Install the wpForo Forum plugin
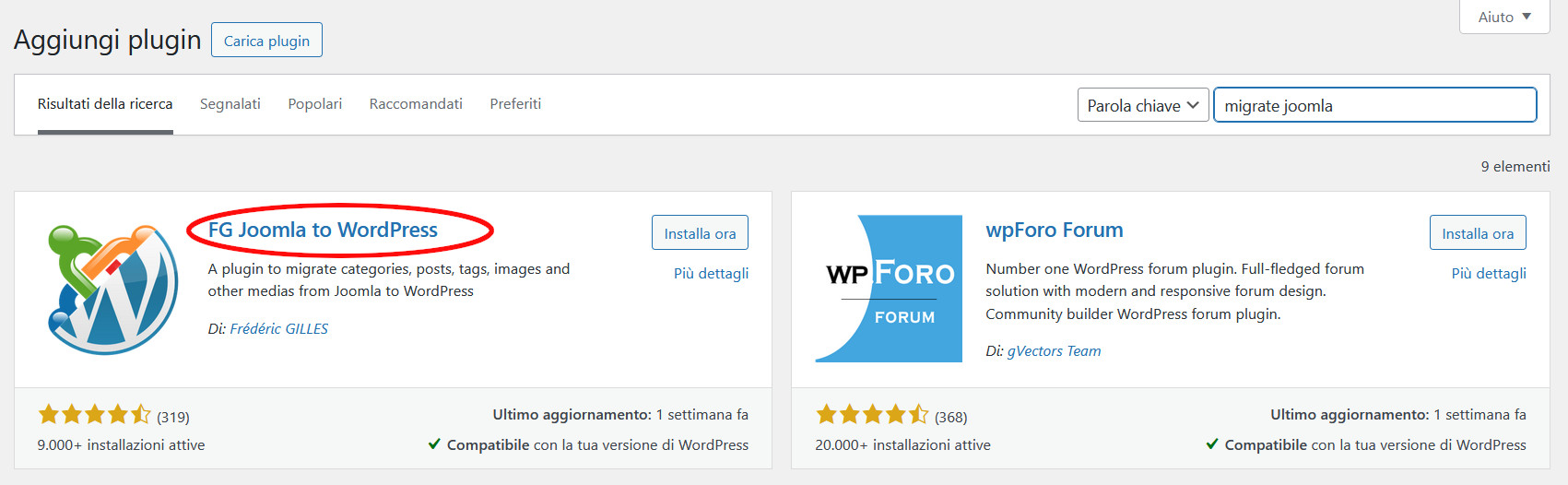Image resolution: width=1568 pixels, height=485 pixels. (1478, 233)
